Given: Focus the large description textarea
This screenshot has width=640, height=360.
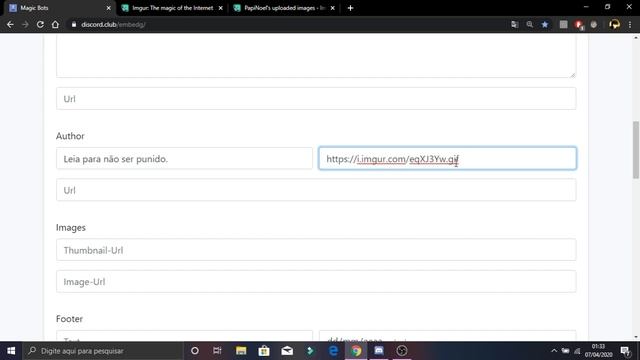Looking at the screenshot, I should (316, 56).
